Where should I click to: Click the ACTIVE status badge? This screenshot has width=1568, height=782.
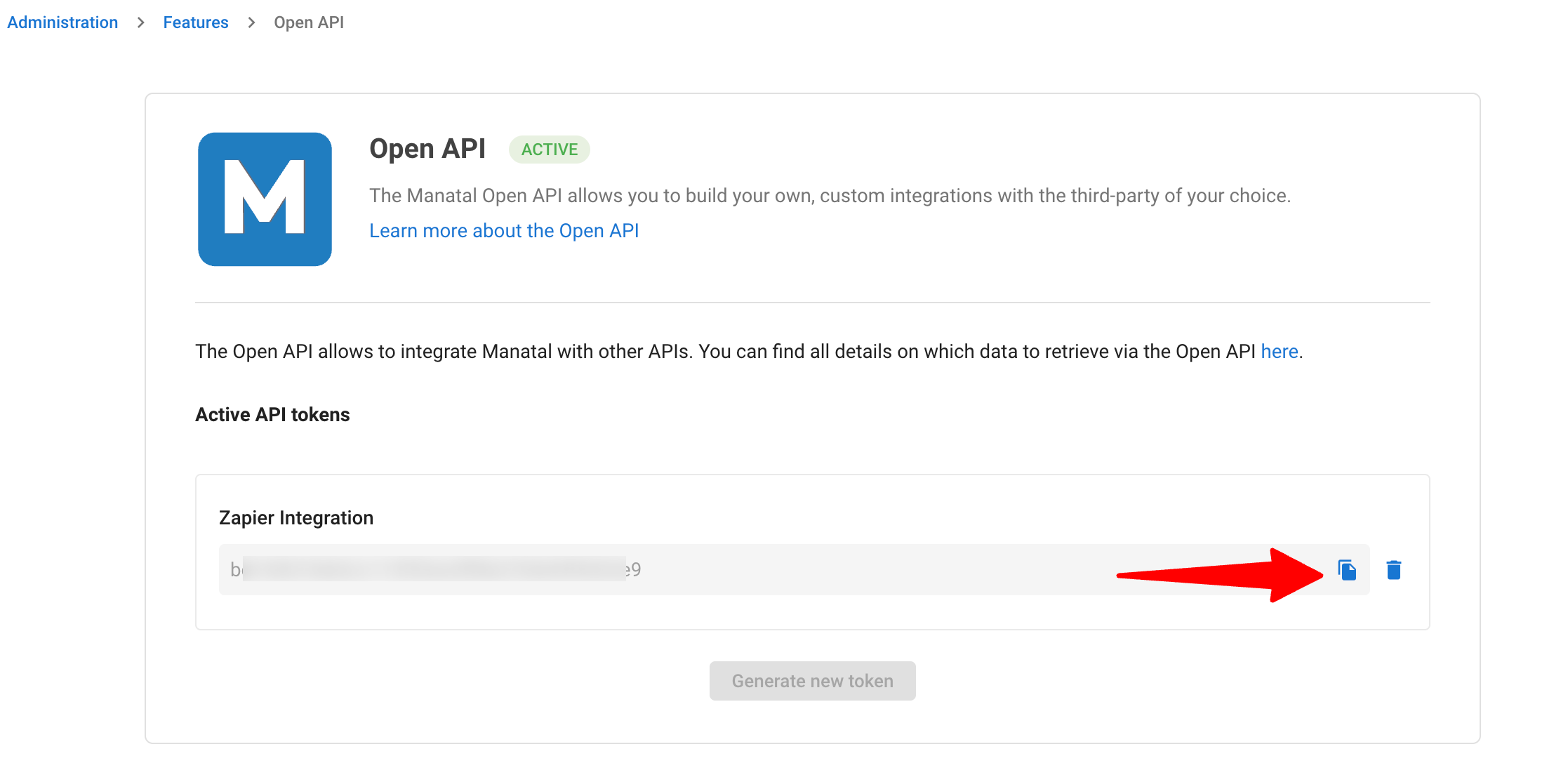pos(550,150)
